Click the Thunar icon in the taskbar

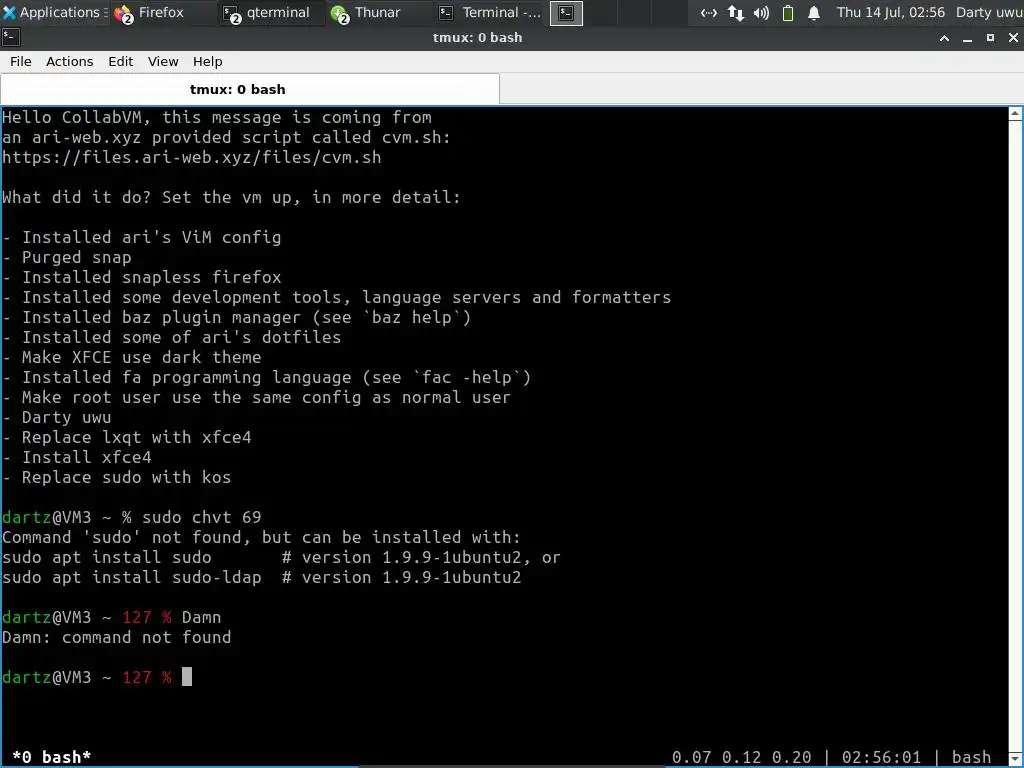[x=340, y=13]
